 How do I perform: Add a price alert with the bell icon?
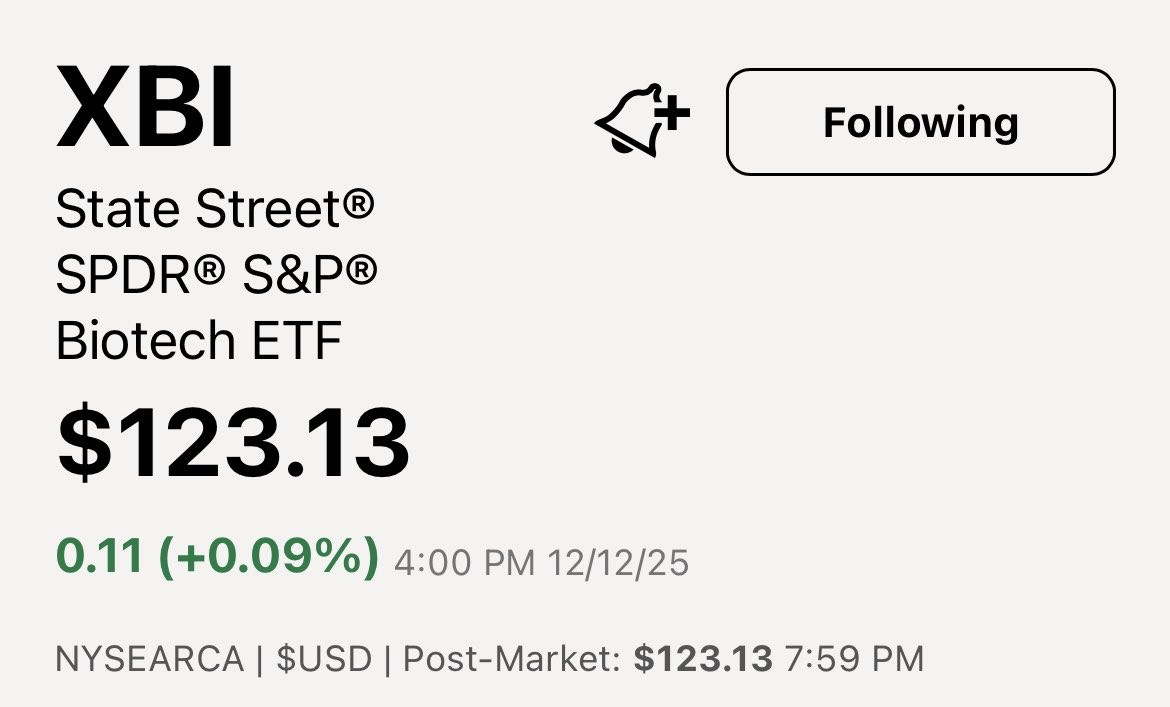(642, 120)
